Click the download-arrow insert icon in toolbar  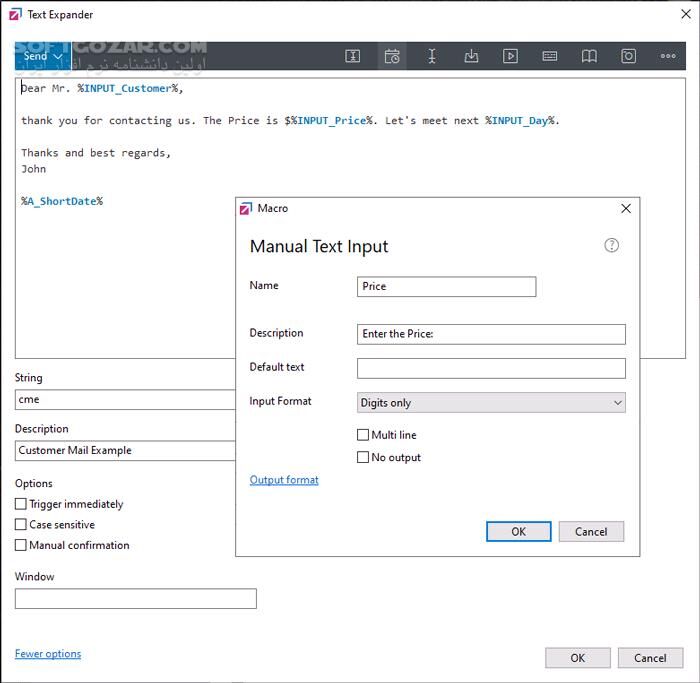click(471, 57)
